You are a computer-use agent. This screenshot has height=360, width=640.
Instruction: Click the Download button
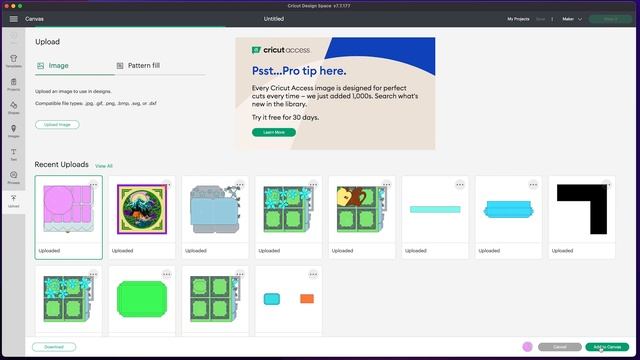(54, 347)
